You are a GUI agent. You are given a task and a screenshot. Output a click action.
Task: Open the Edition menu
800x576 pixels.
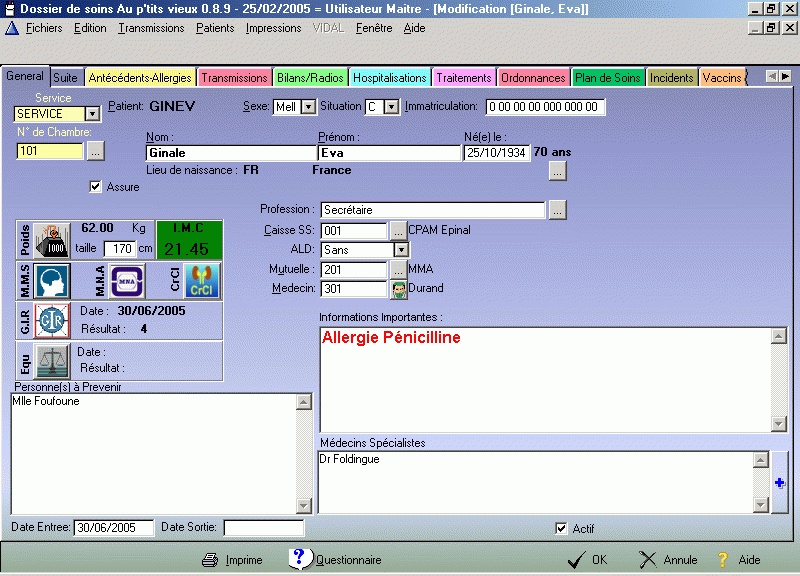90,28
